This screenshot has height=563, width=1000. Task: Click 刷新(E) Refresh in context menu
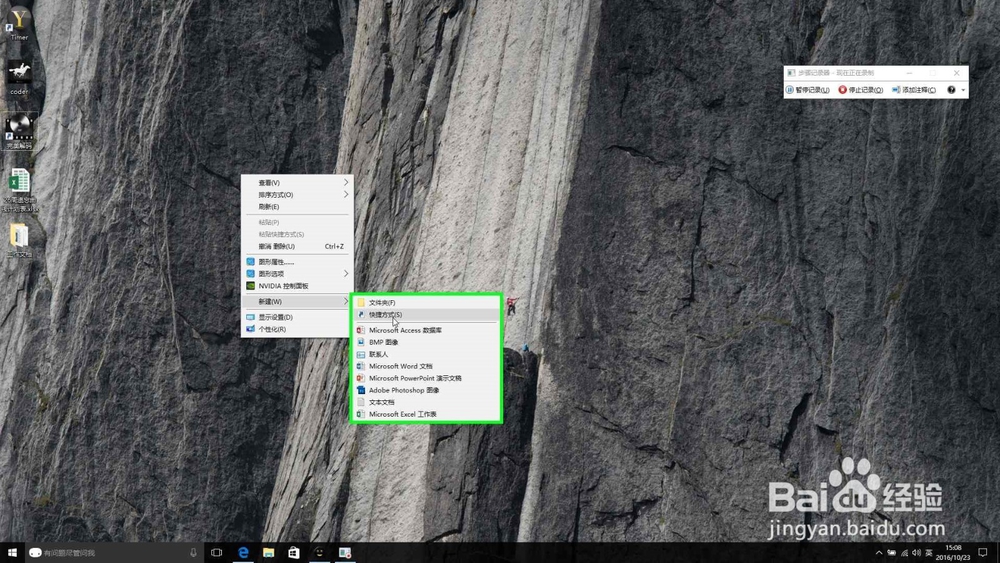coord(297,207)
